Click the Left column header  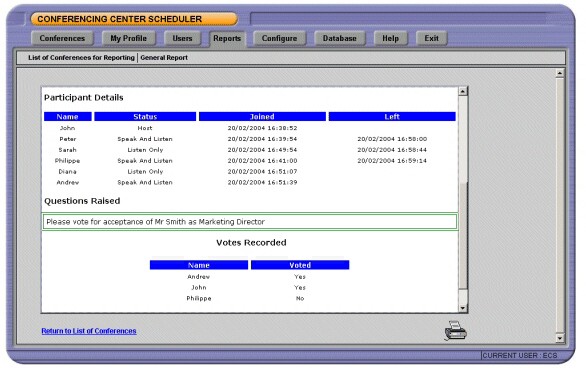pos(392,117)
